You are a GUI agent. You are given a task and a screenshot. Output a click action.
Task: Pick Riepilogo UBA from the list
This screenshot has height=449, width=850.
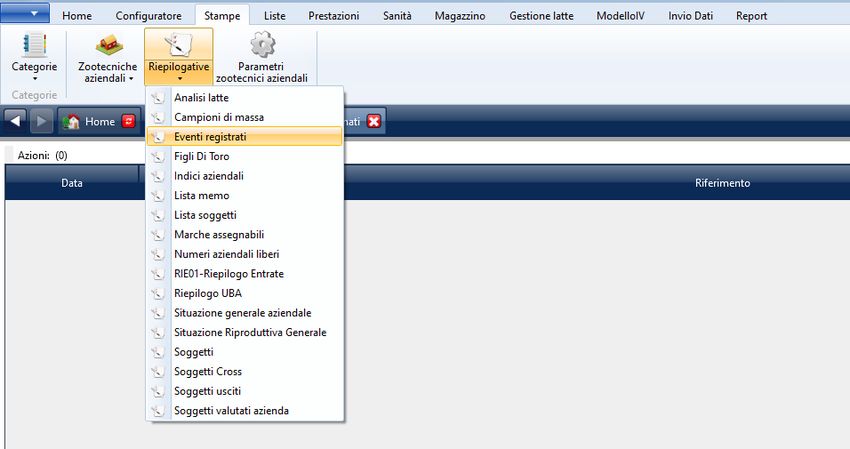[x=208, y=293]
